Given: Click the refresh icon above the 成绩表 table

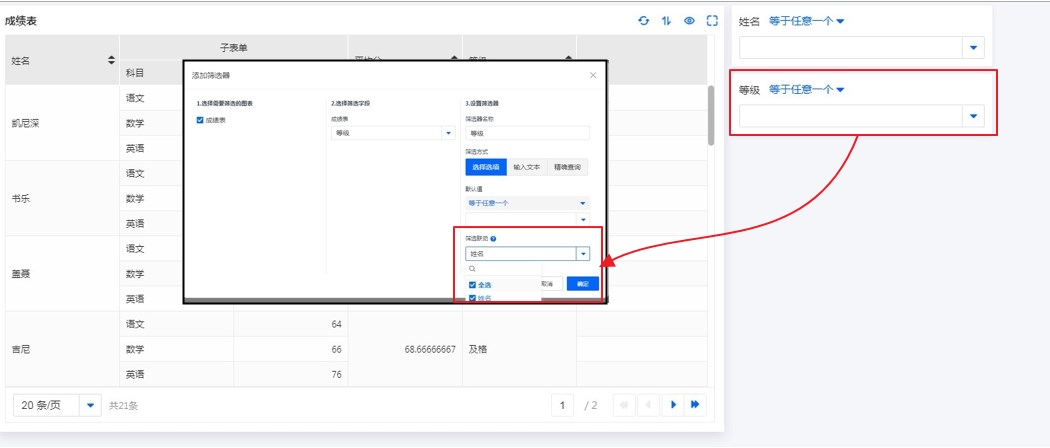Looking at the screenshot, I should point(644,21).
